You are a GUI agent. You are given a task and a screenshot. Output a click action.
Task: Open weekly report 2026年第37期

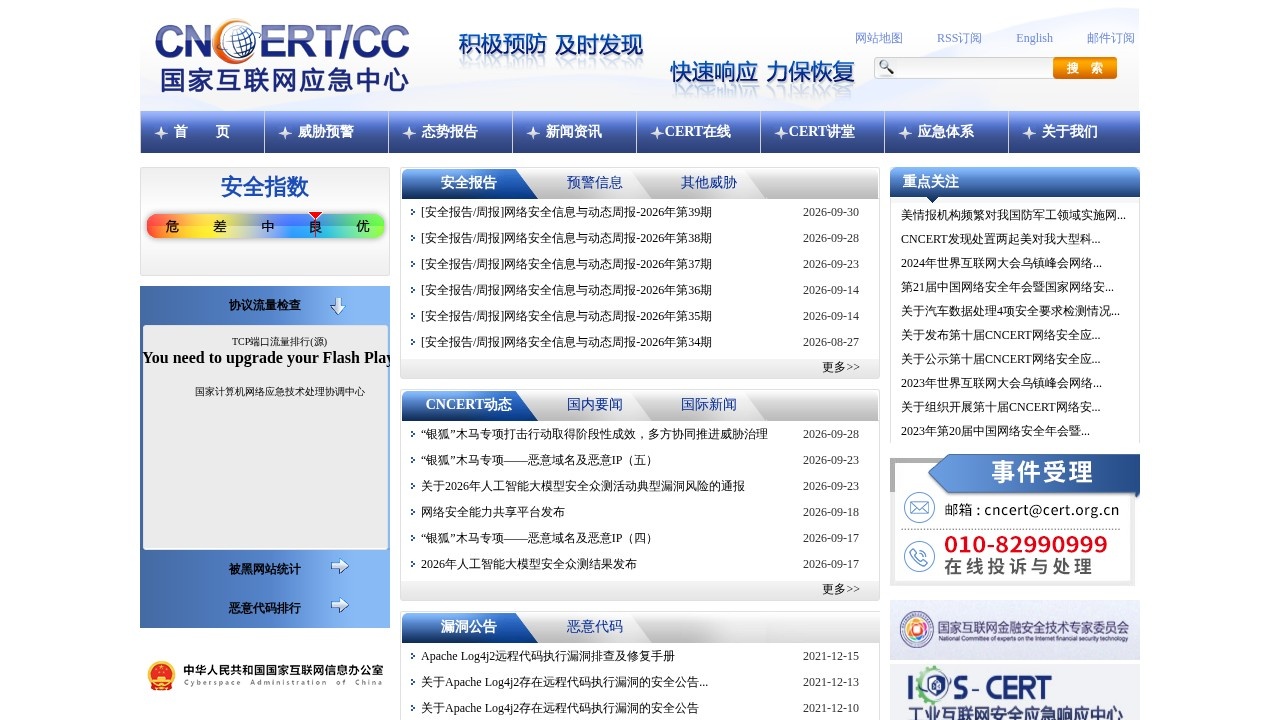(x=567, y=264)
